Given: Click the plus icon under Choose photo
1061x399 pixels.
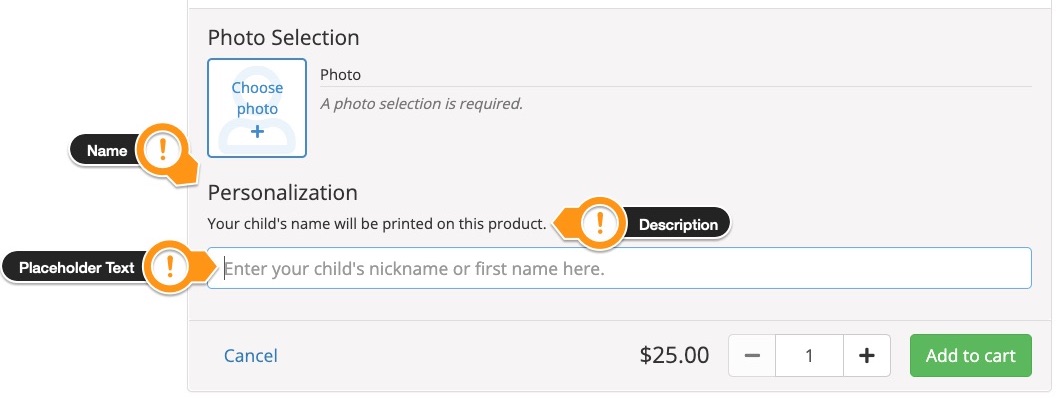Looking at the screenshot, I should (257, 132).
